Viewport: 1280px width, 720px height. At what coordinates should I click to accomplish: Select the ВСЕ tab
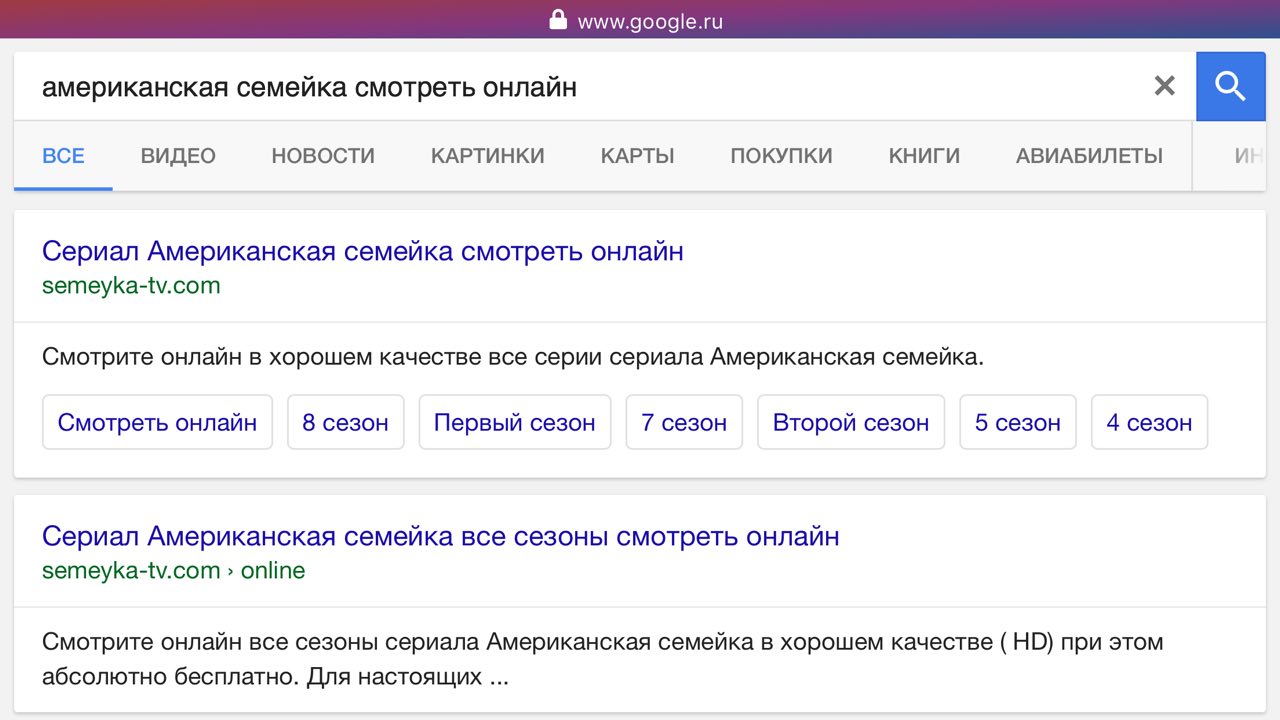[63, 156]
